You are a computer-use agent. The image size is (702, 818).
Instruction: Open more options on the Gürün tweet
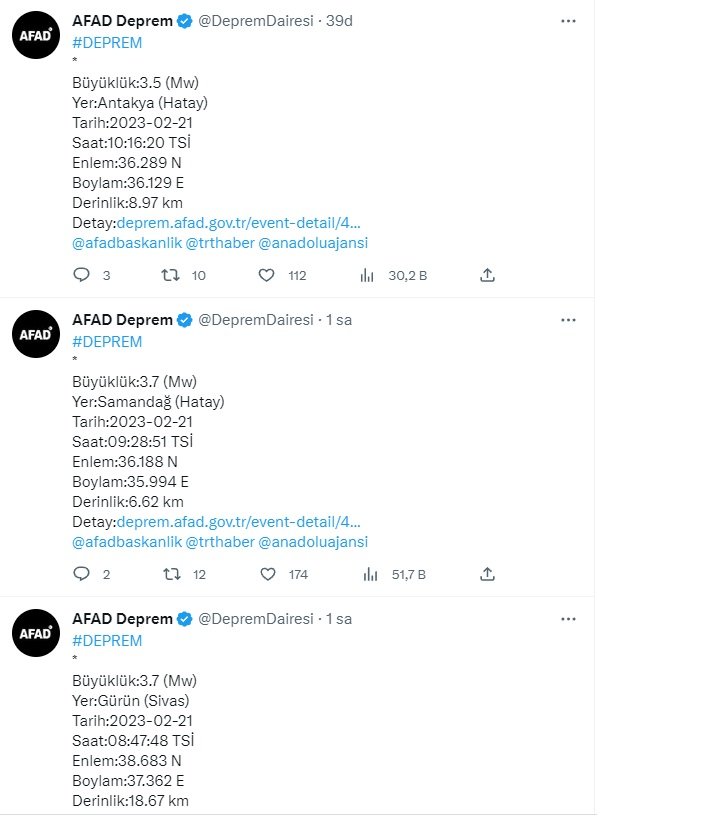568,619
